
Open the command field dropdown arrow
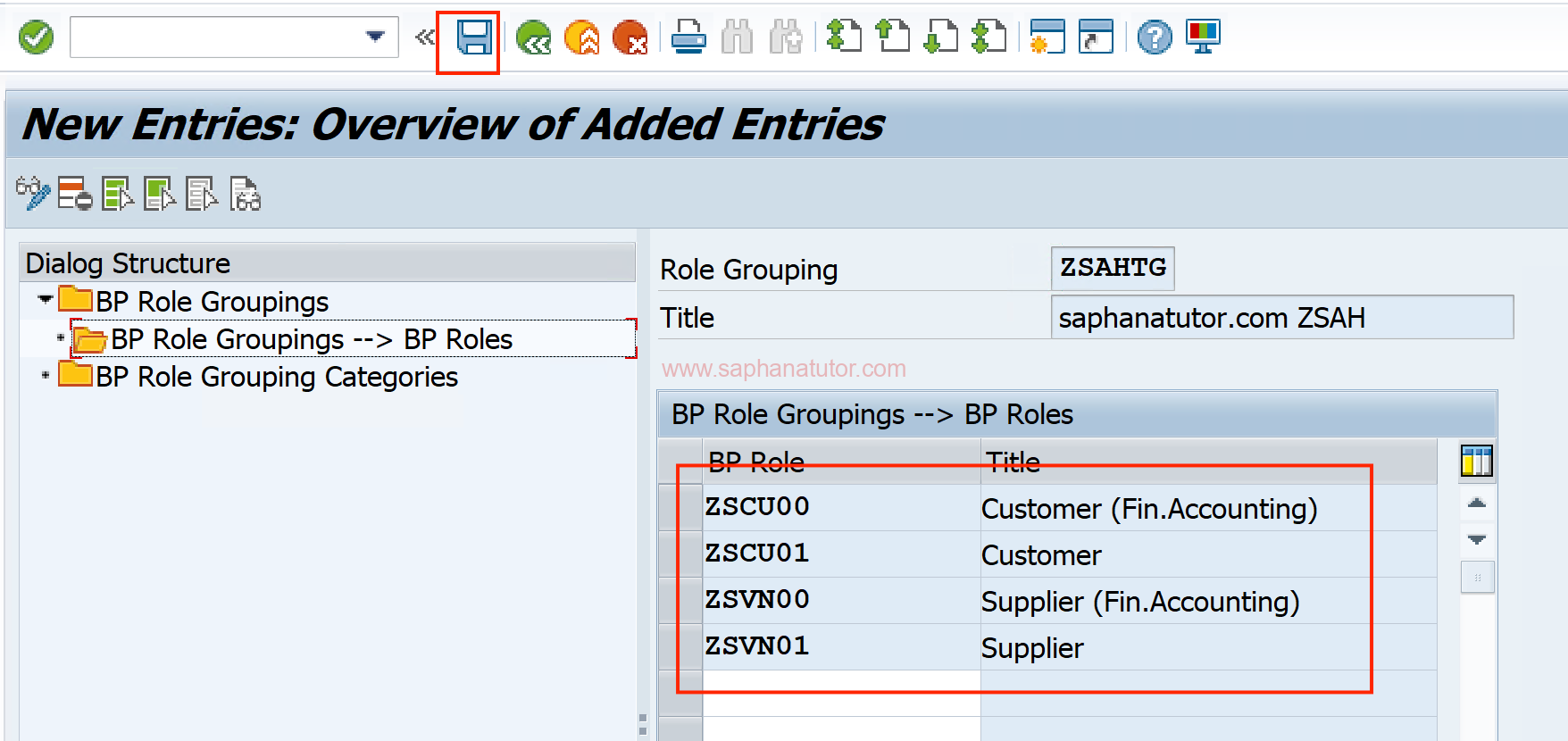pyautogui.click(x=375, y=37)
